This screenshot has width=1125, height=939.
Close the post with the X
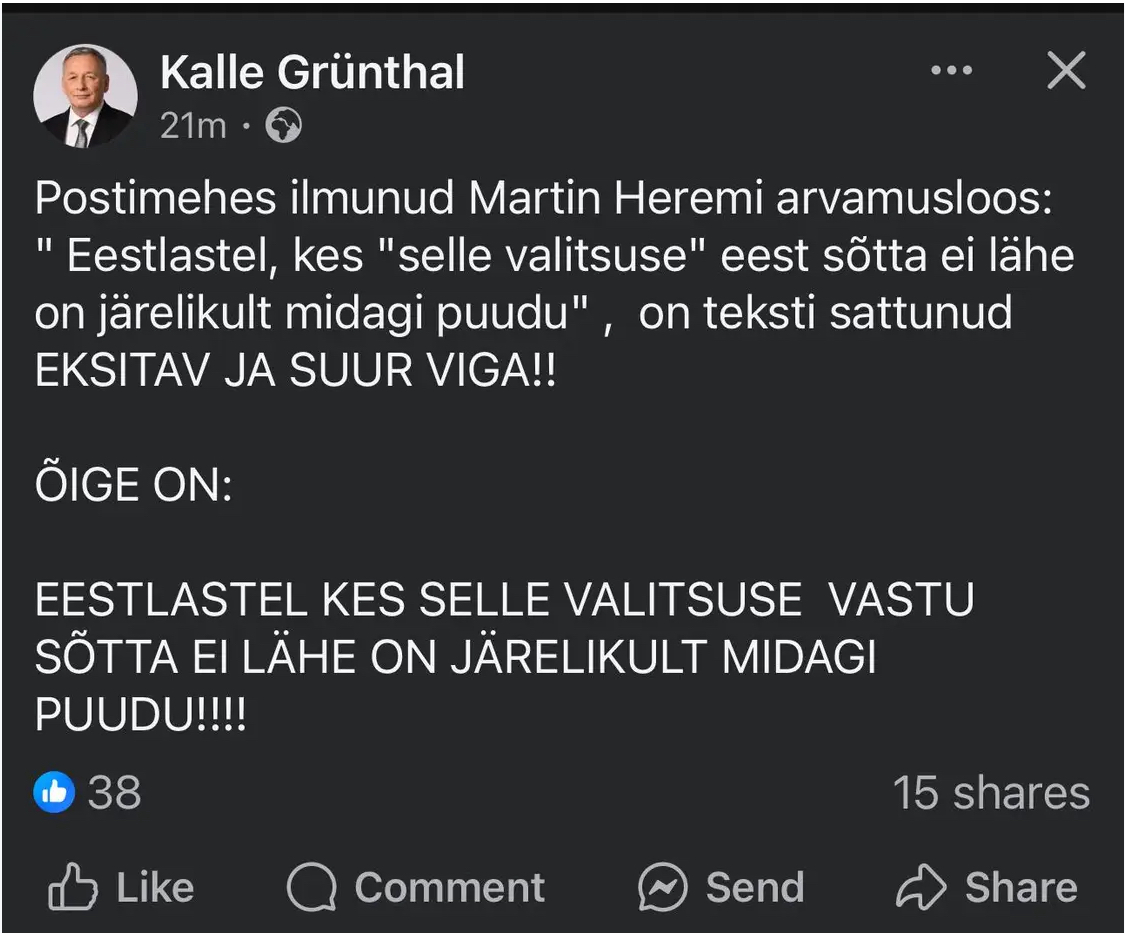1065,71
